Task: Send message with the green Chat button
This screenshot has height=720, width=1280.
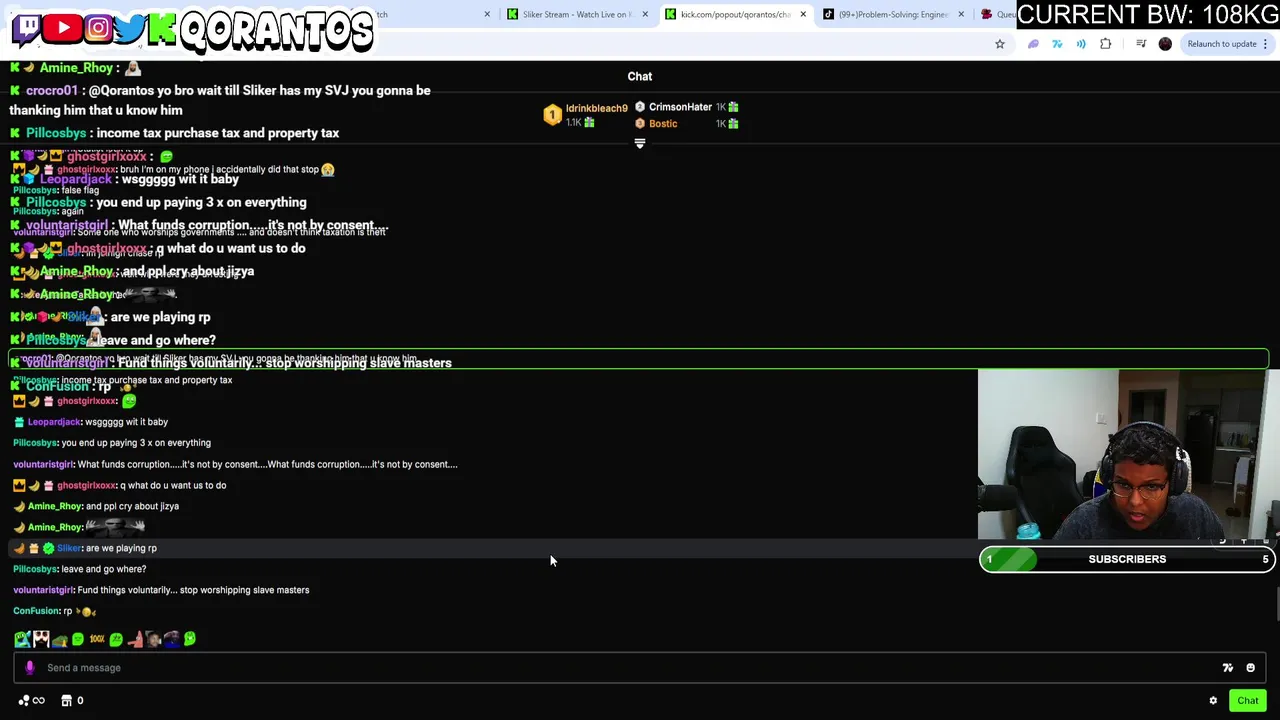Action: [x=1248, y=701]
